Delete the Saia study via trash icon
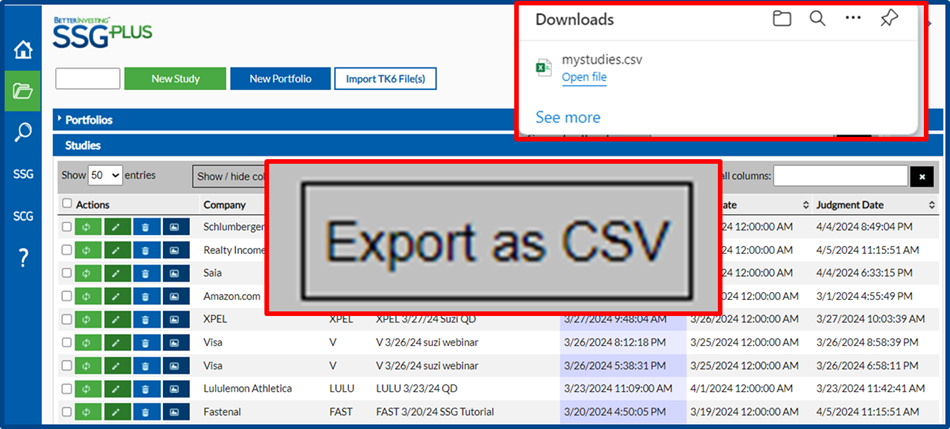 [147, 273]
